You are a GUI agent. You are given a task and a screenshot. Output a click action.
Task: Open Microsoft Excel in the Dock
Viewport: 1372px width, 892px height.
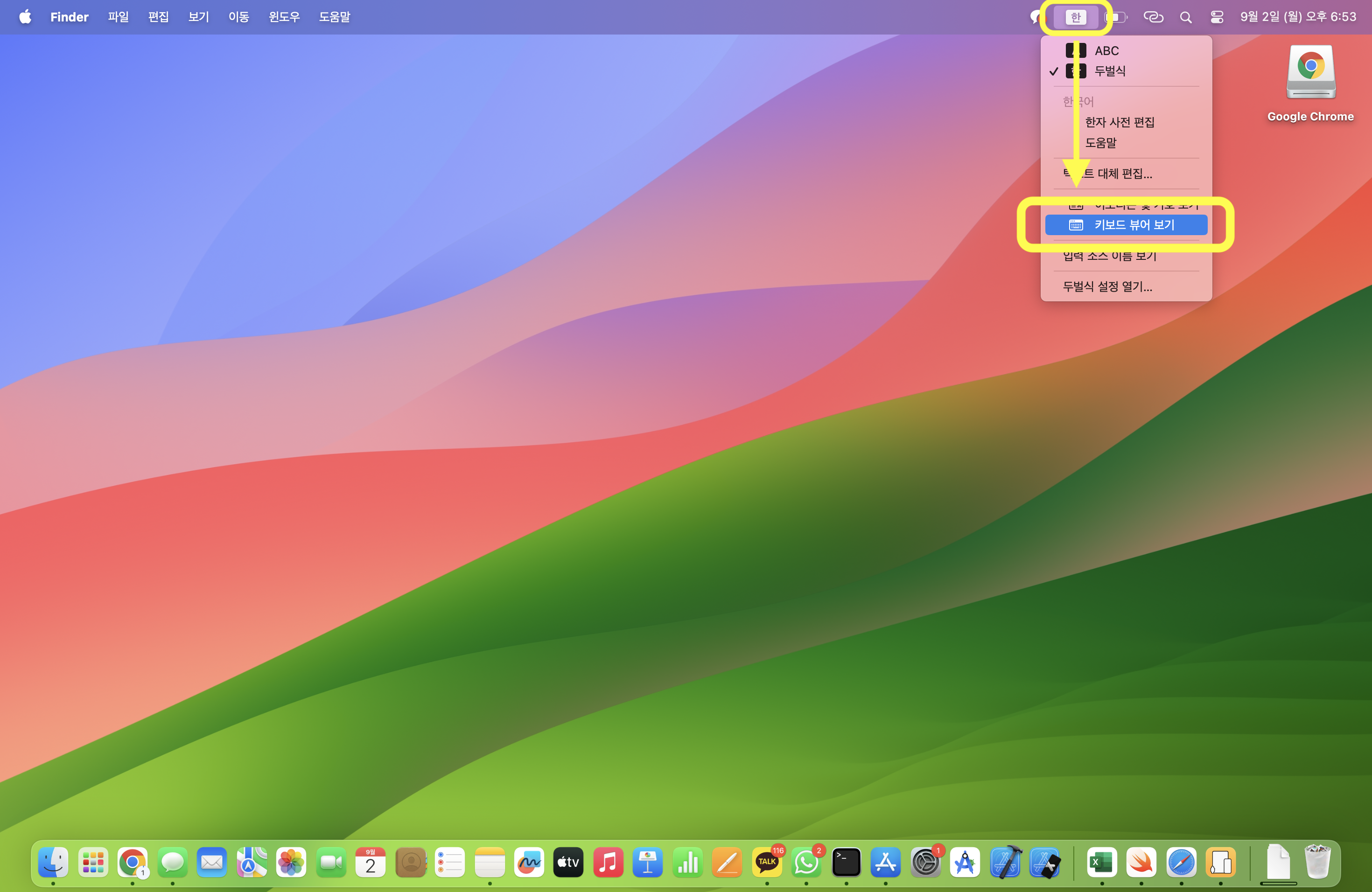point(1102,863)
